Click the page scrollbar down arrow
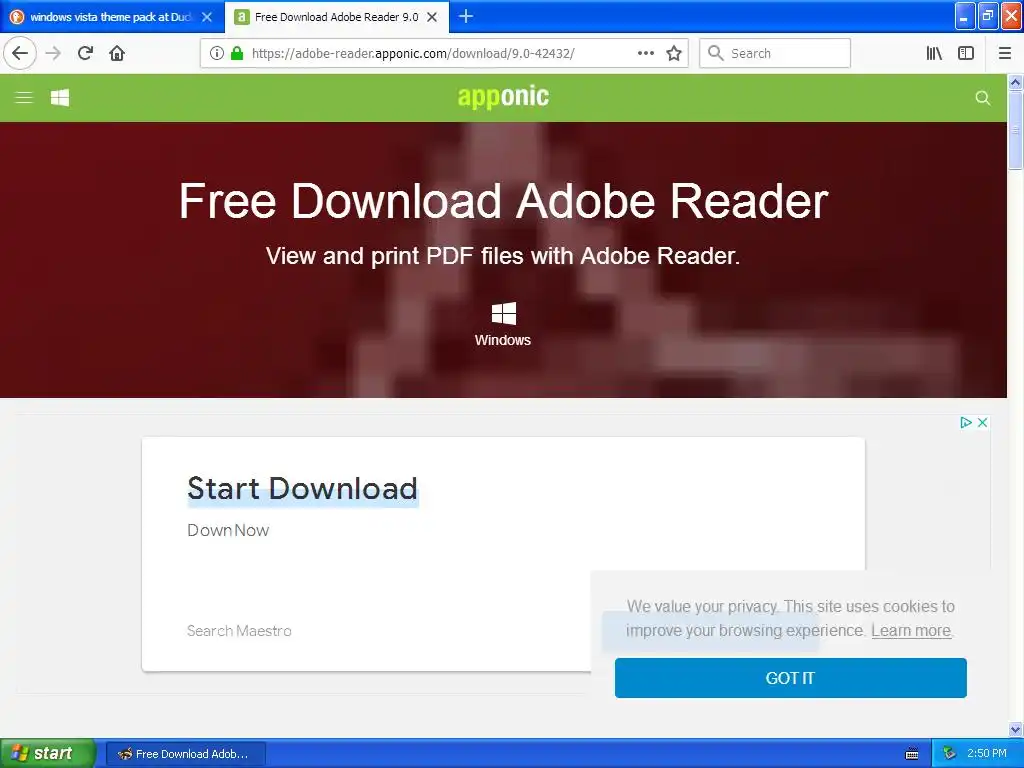 tap(1015, 729)
